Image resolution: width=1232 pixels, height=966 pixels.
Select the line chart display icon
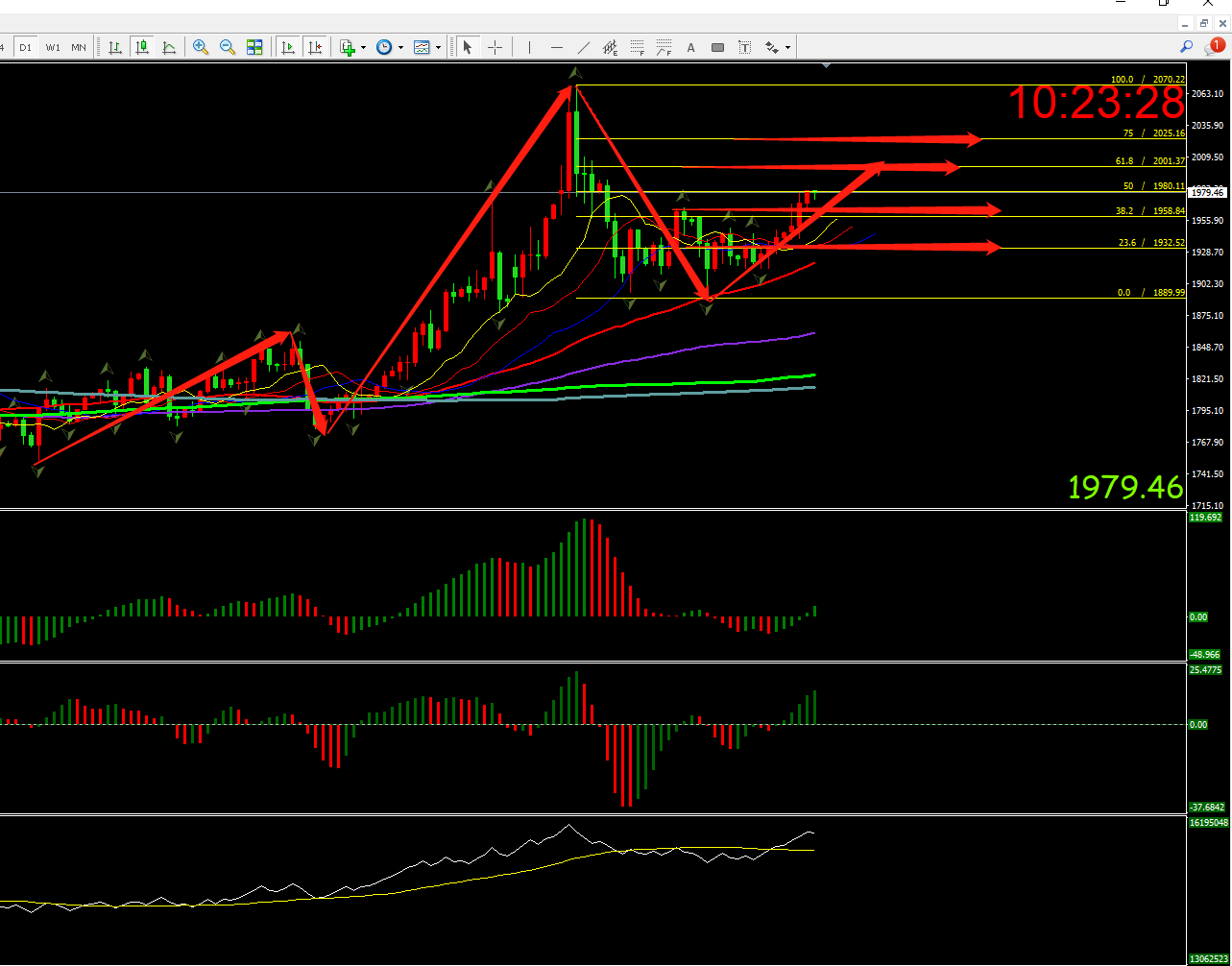click(169, 47)
